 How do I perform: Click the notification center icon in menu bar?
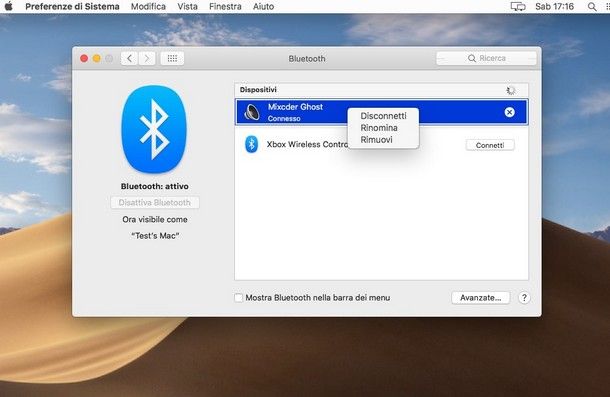tap(608, 7)
